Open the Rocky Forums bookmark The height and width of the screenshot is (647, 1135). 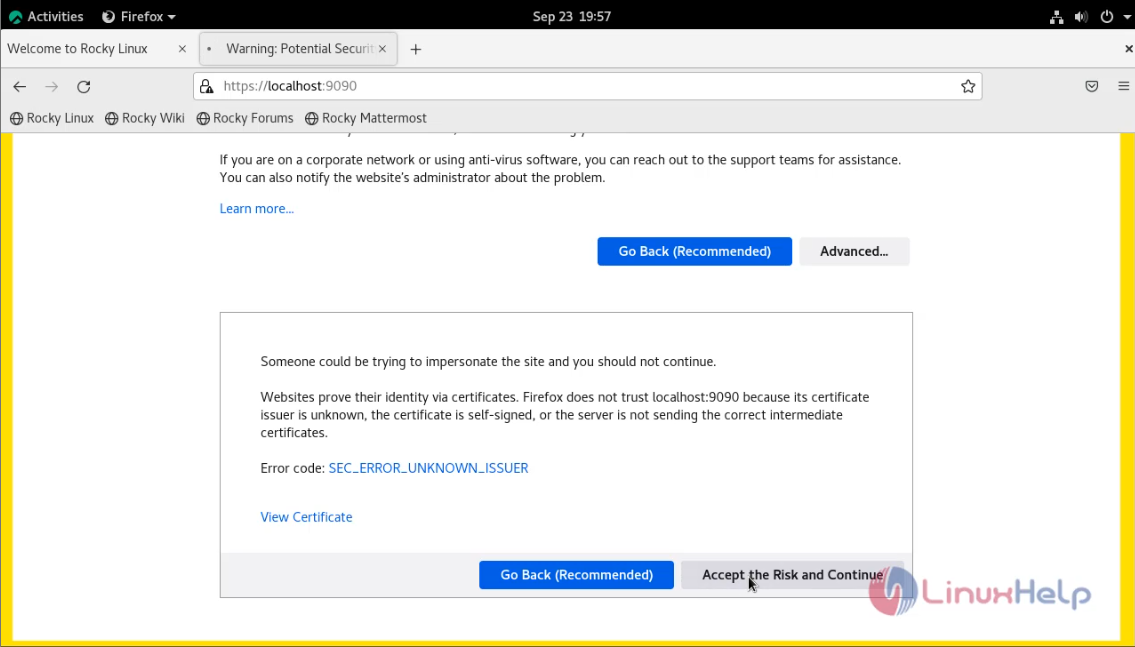tap(245, 118)
